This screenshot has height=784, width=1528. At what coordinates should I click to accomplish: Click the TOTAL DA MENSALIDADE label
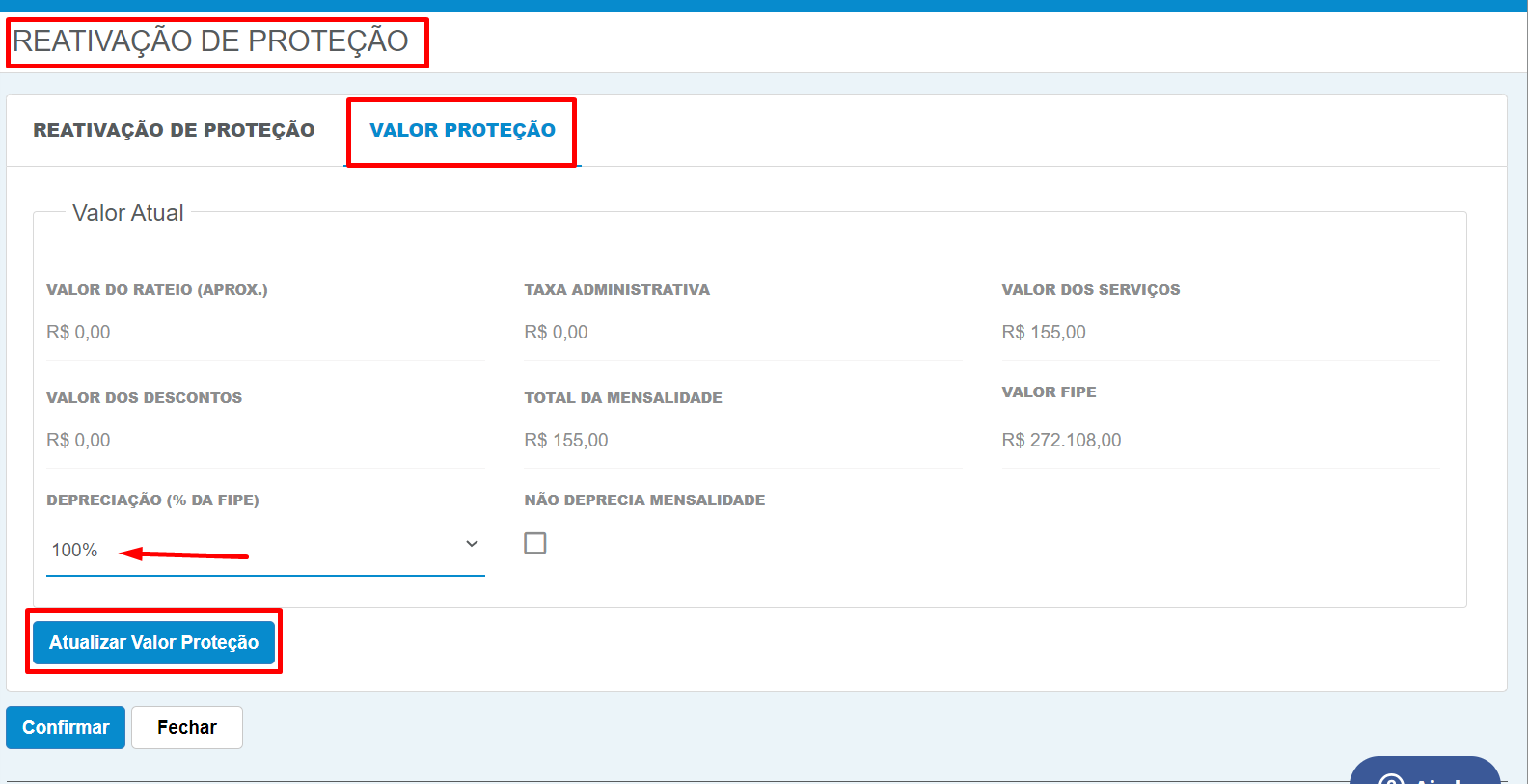pos(623,397)
